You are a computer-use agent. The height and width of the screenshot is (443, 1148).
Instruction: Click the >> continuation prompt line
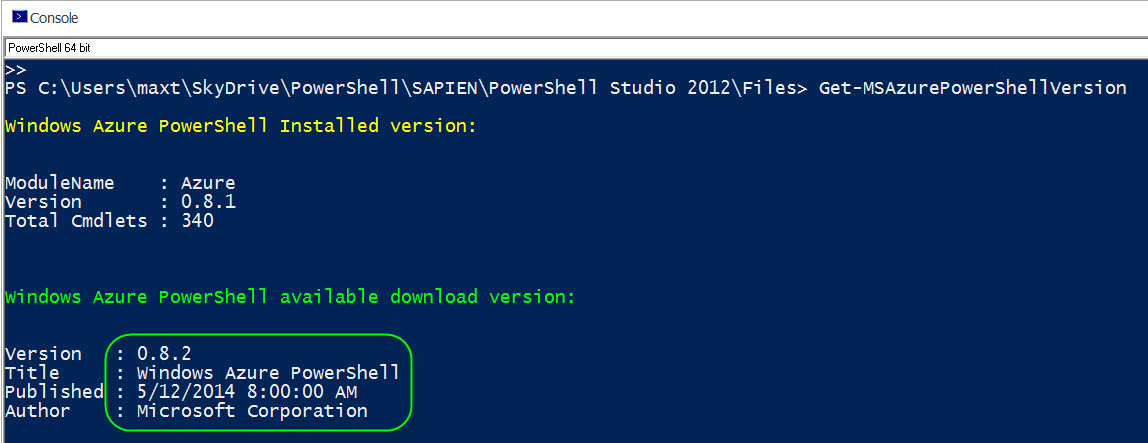pyautogui.click(x=15, y=70)
